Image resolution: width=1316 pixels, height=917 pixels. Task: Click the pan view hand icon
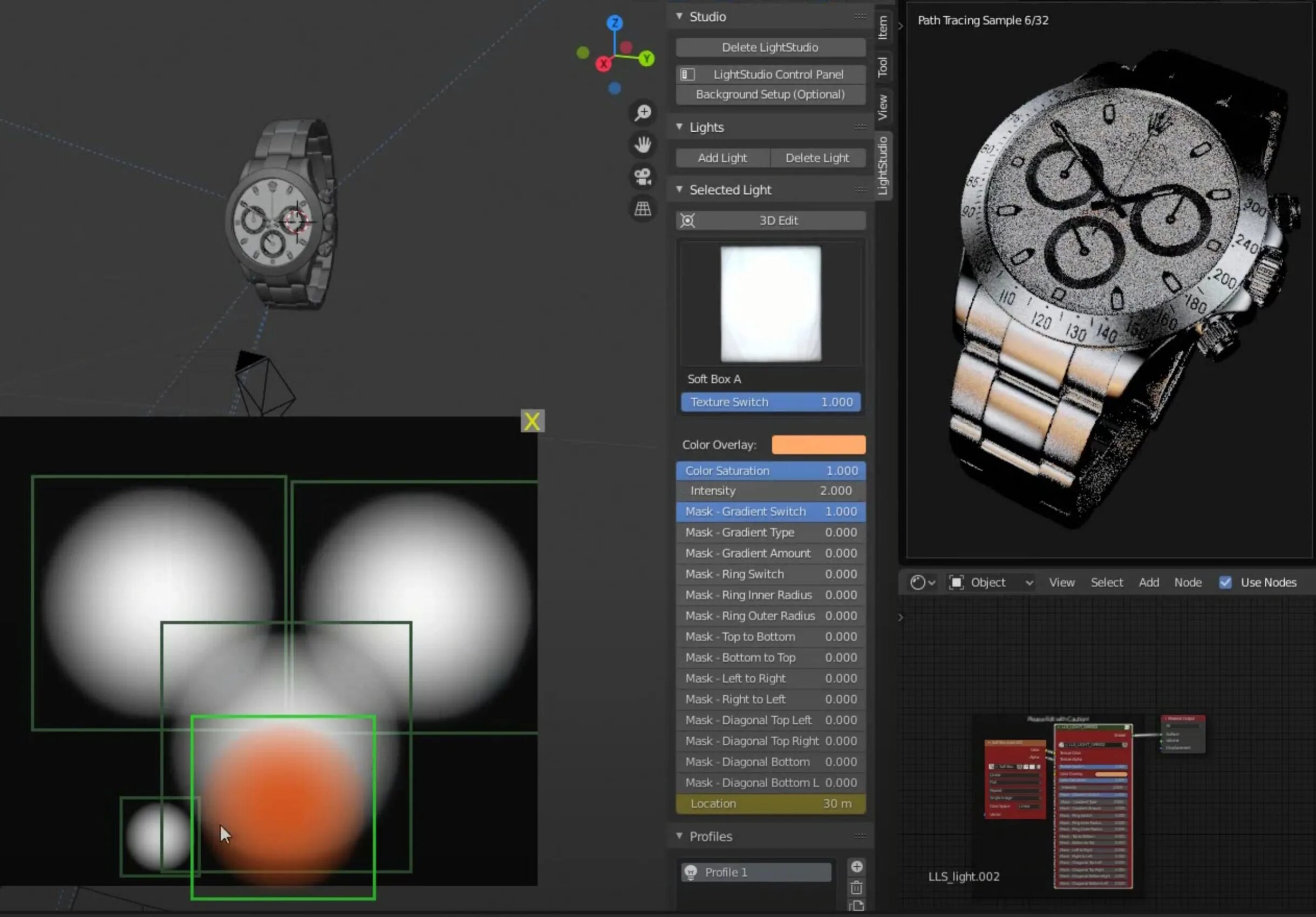coord(643,145)
